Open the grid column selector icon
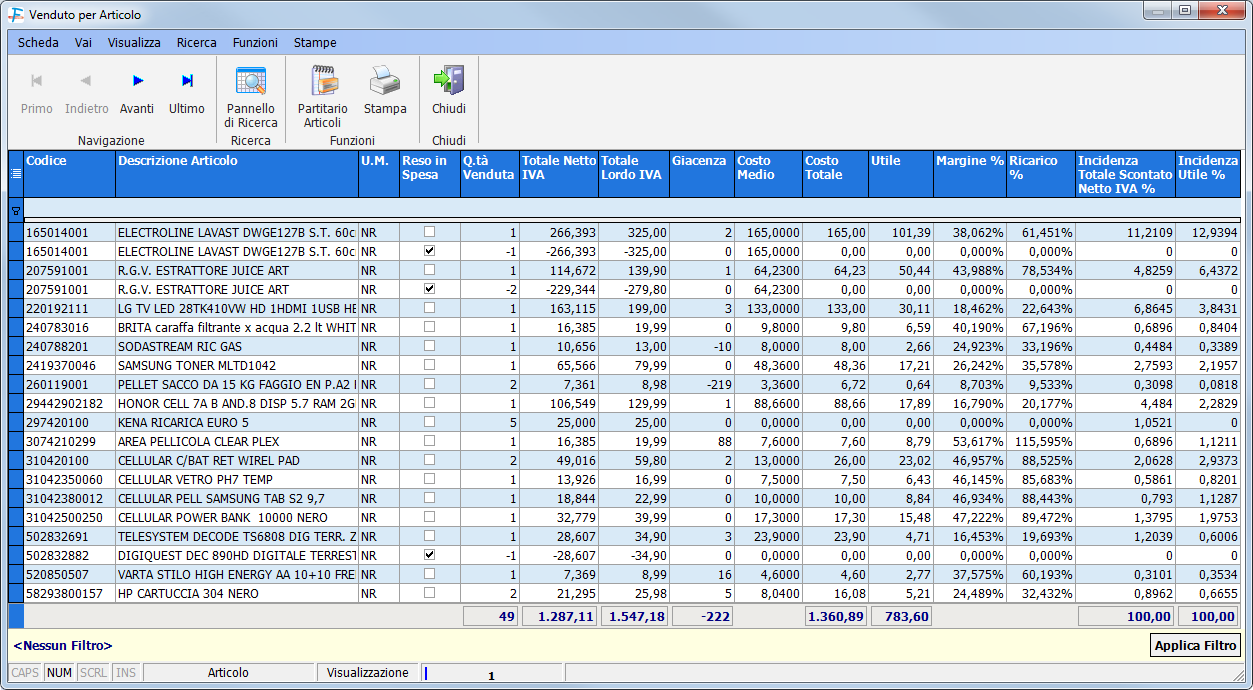The image size is (1253, 690). [16, 173]
